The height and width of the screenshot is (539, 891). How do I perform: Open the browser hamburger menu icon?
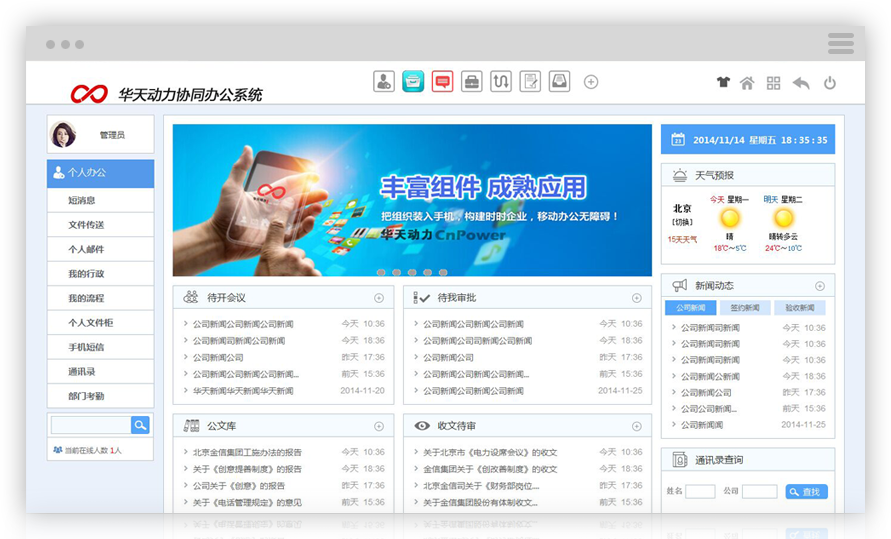[841, 44]
